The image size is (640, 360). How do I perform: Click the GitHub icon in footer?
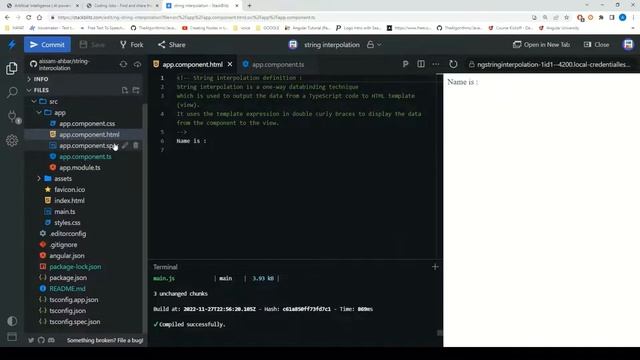click(41, 340)
